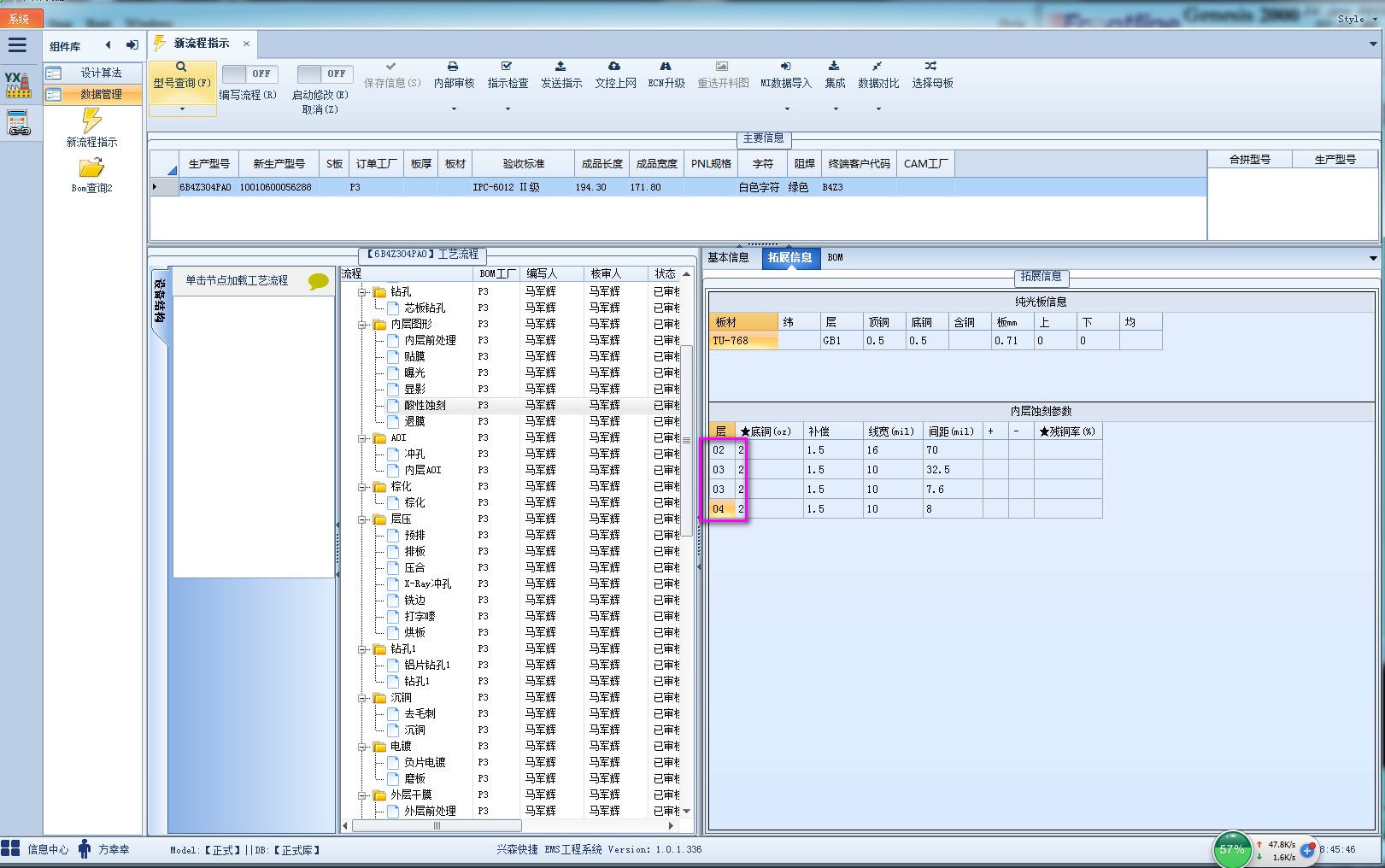Open the Bom查询2 folder icon
1385x868 pixels.
click(x=91, y=167)
